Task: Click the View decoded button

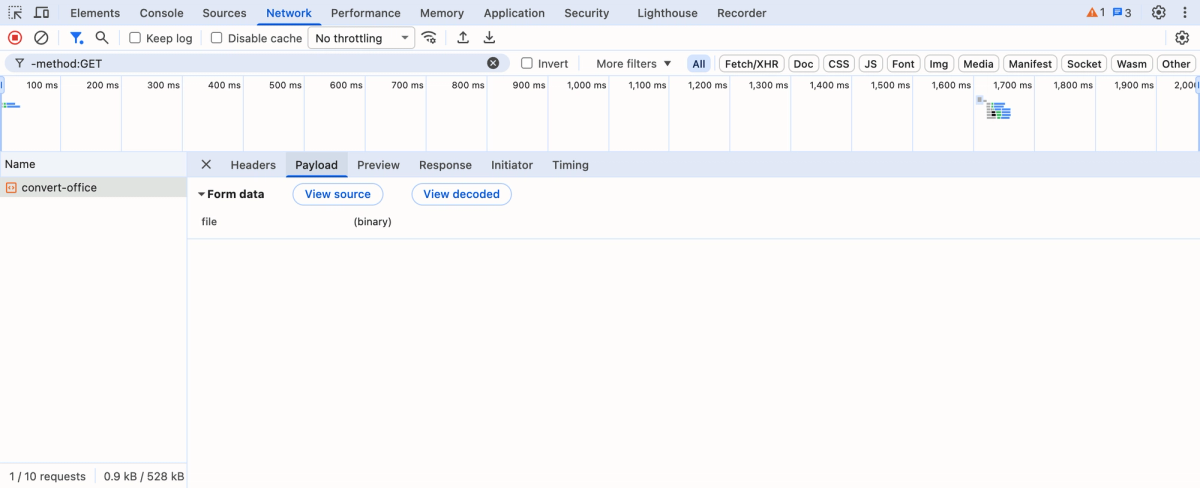Action: click(461, 194)
